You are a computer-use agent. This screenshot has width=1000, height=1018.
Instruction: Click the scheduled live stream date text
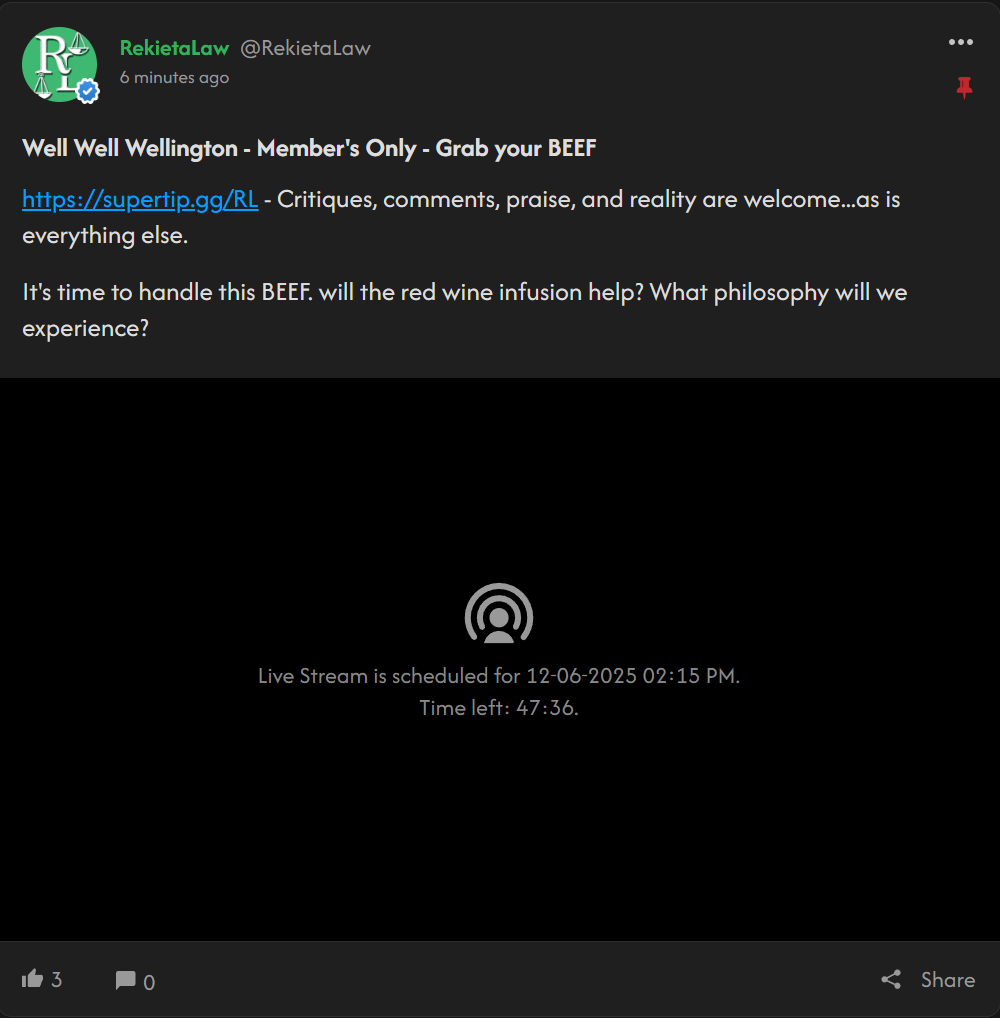point(499,676)
